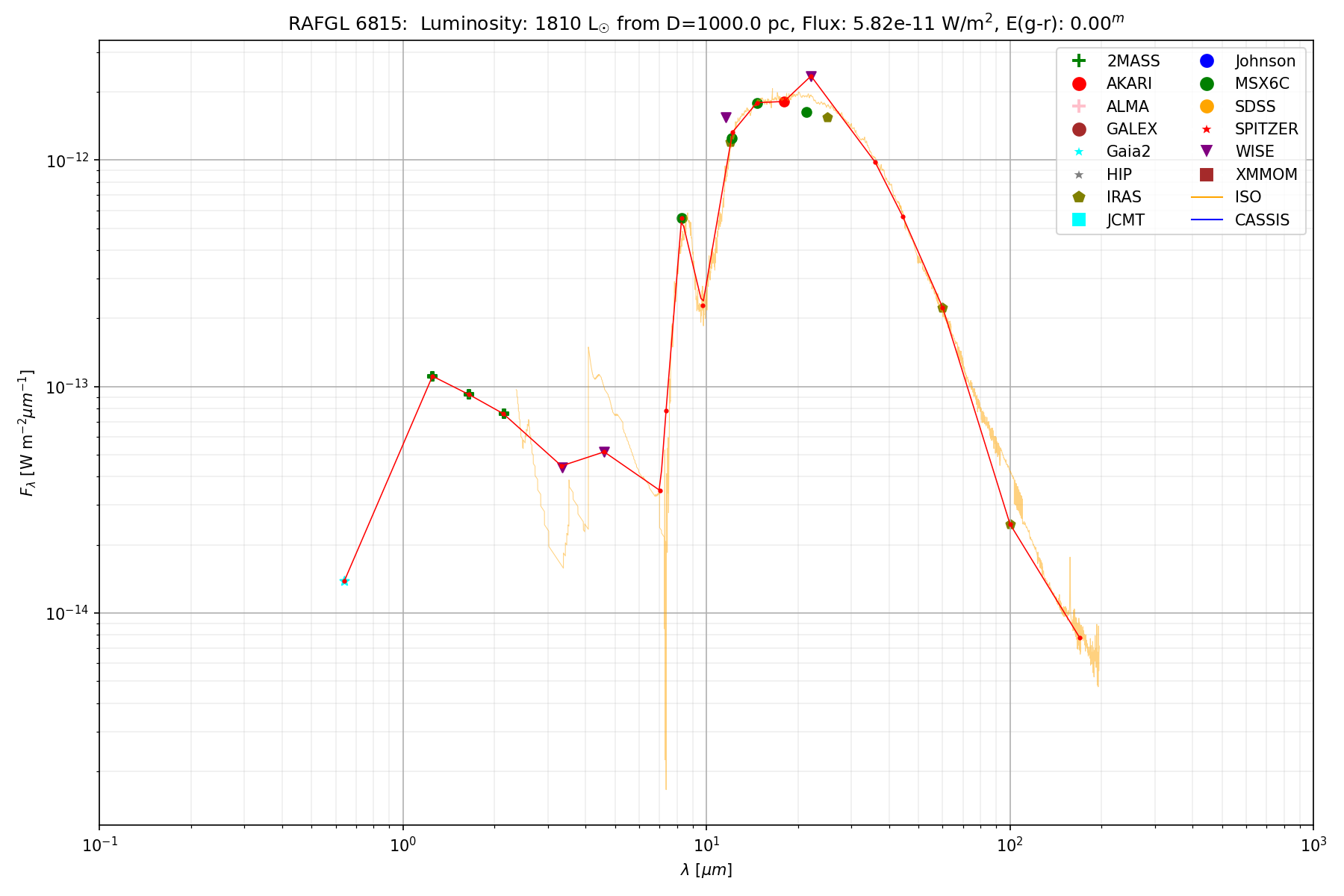The height and width of the screenshot is (896, 1344).
Task: Click the wavelength λ x-axis label
Action: [x=706, y=870]
